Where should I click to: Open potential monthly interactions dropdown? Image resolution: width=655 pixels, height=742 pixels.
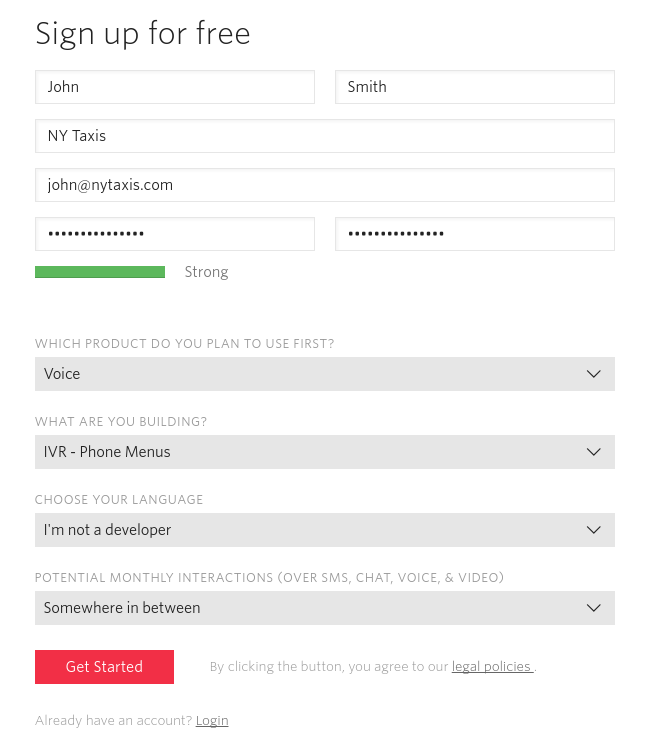[x=300, y=608]
